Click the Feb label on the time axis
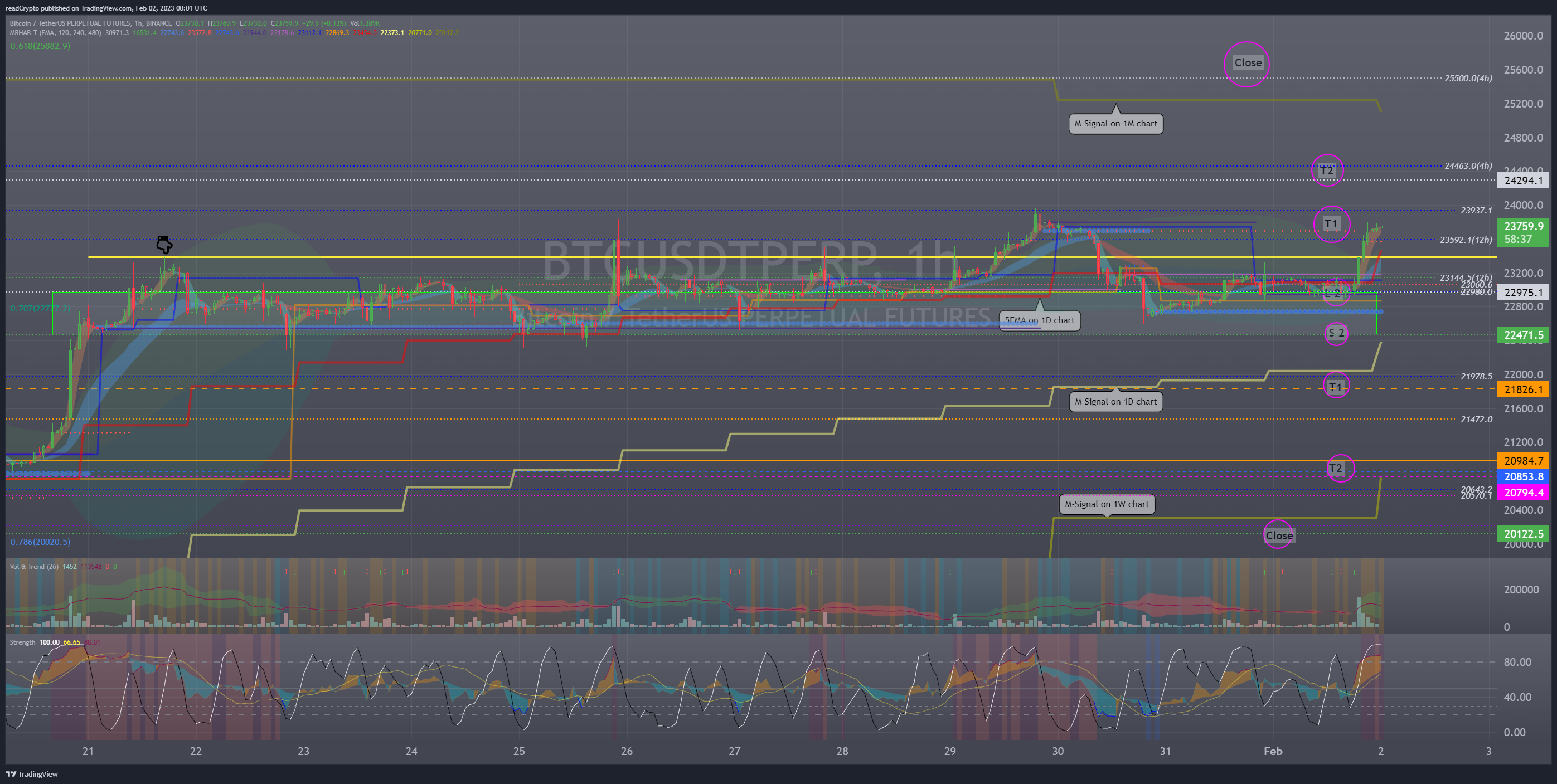Viewport: 1557px width, 784px height. click(x=1273, y=751)
